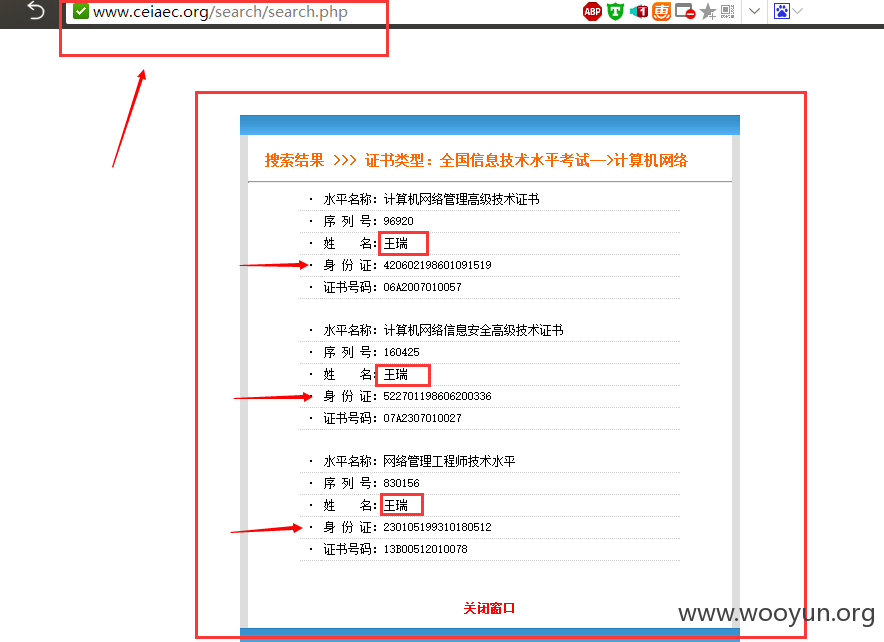This screenshot has width=884, height=642.
Task: Click the popup blocker window icon
Action: (x=685, y=11)
